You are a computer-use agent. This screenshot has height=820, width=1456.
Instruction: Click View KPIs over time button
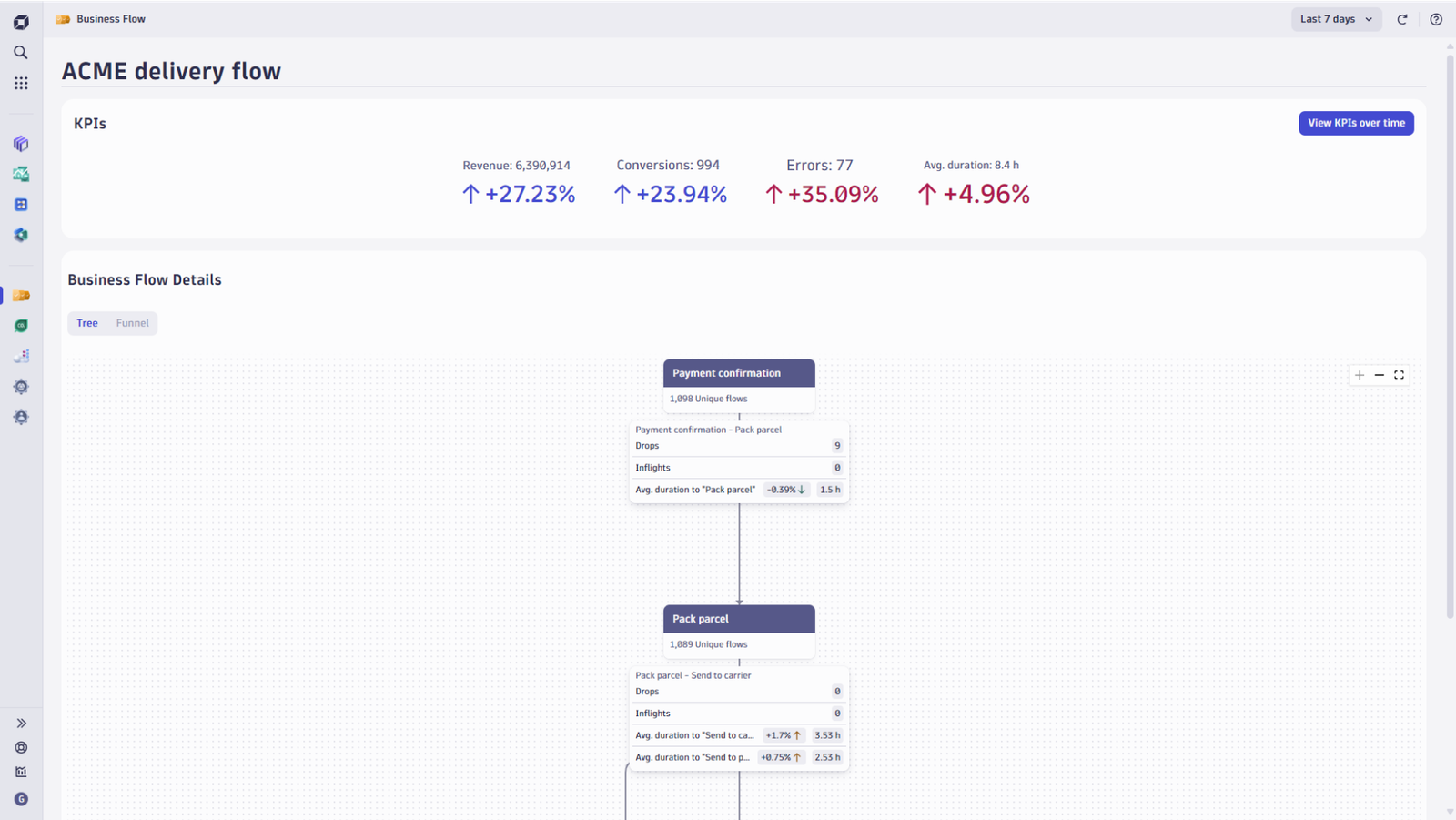coord(1356,123)
